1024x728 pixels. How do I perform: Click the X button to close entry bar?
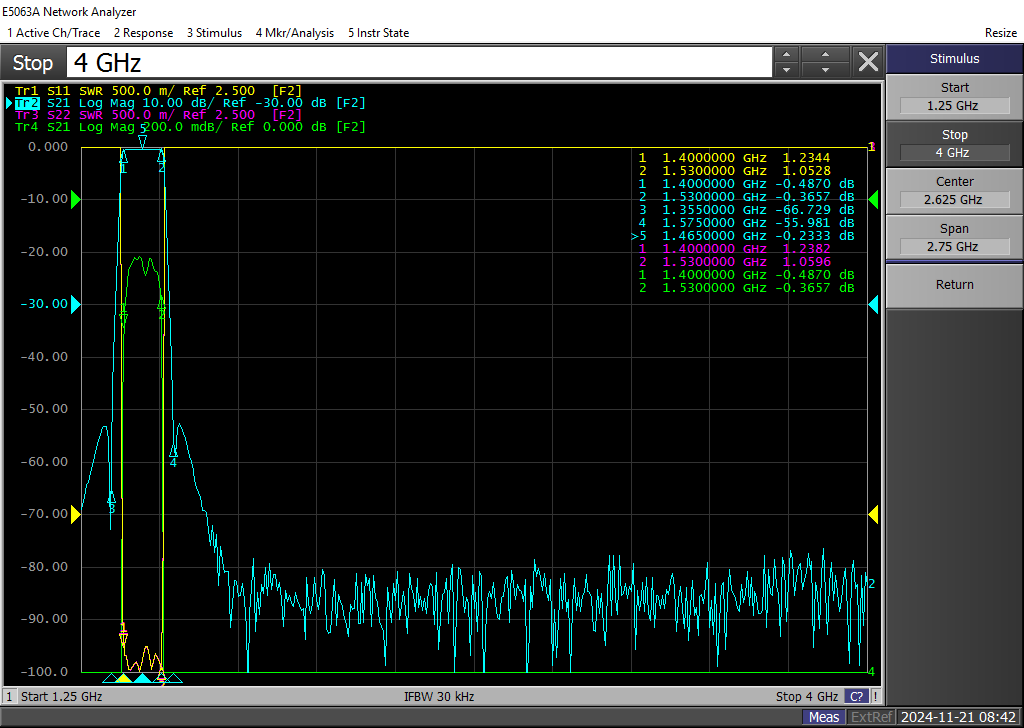(x=868, y=62)
